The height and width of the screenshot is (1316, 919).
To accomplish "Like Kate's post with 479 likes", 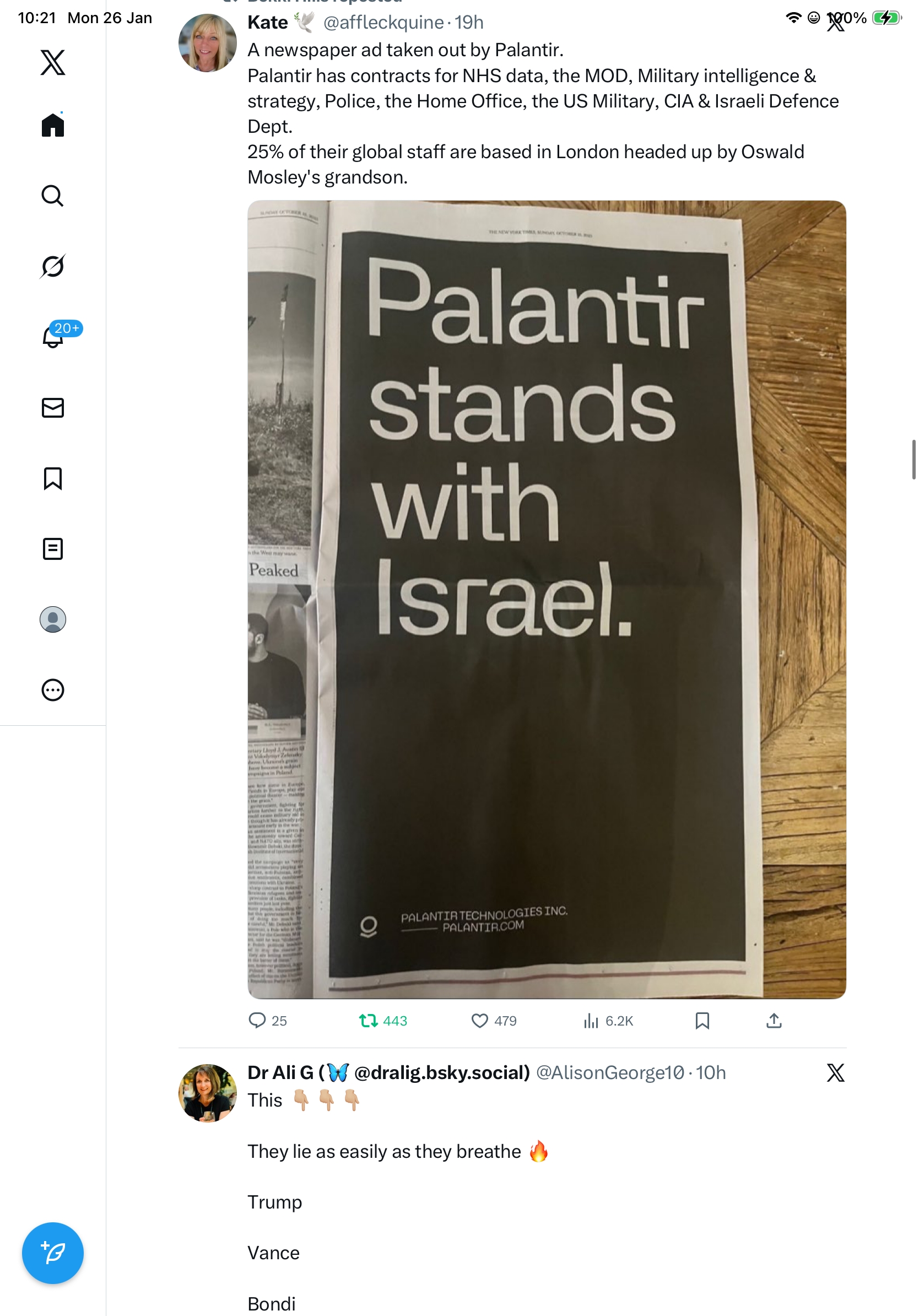I will coord(479,1020).
